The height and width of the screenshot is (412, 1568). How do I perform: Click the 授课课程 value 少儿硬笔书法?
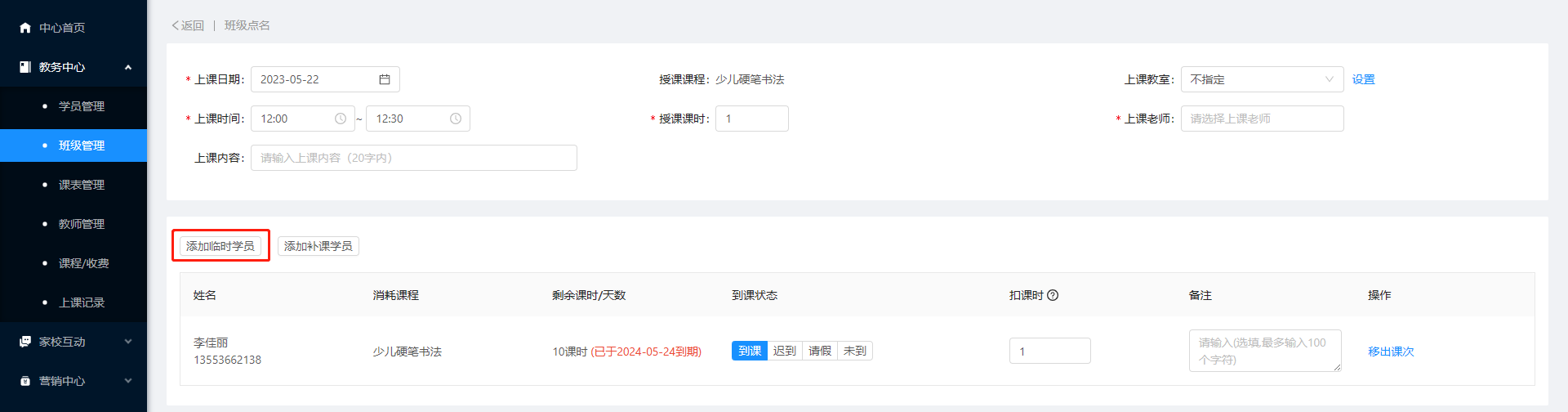point(750,79)
